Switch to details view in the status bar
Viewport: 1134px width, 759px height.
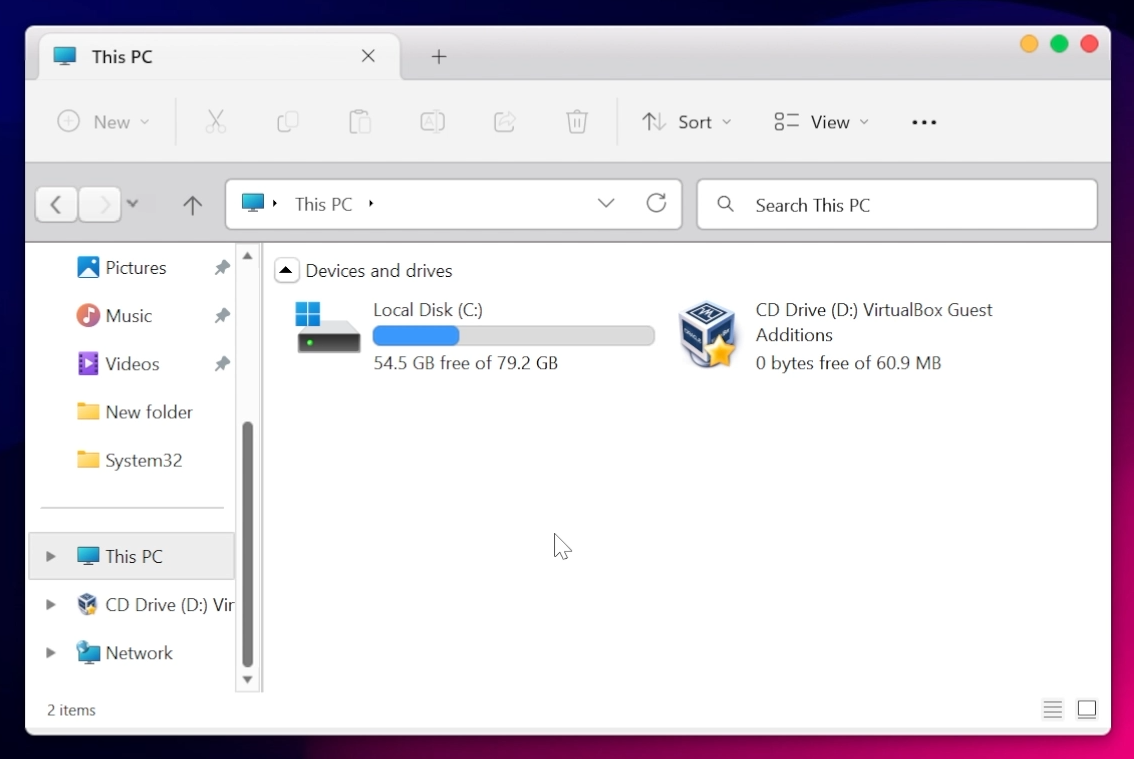pyautogui.click(x=1052, y=709)
